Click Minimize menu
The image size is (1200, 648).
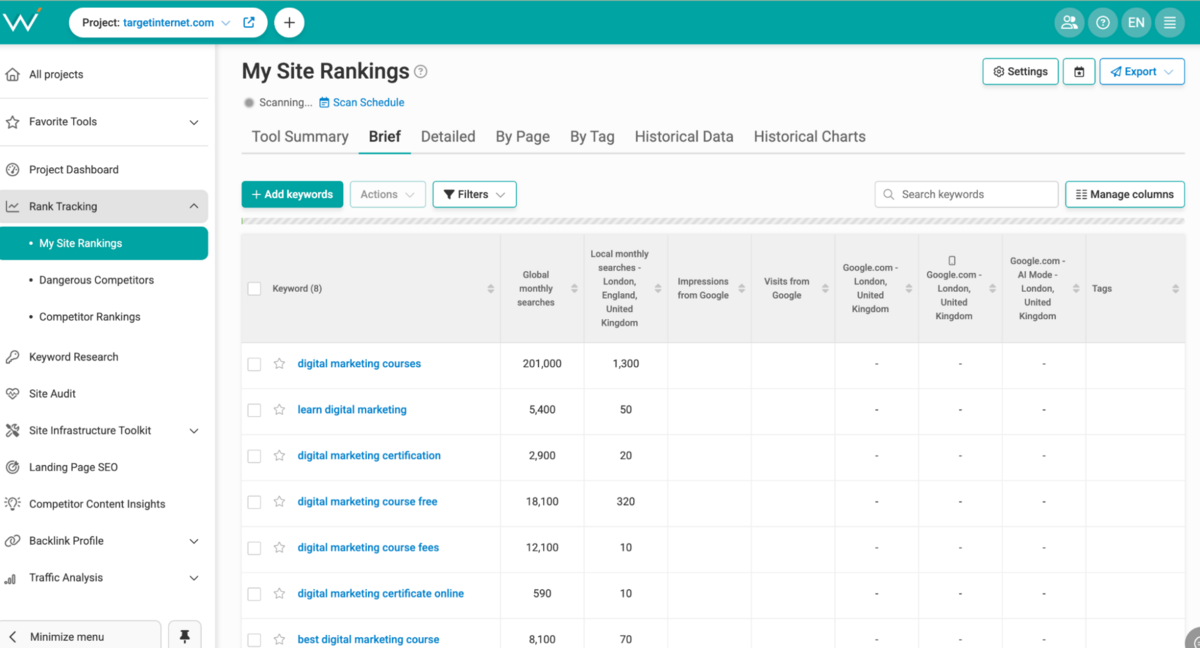tap(80, 636)
